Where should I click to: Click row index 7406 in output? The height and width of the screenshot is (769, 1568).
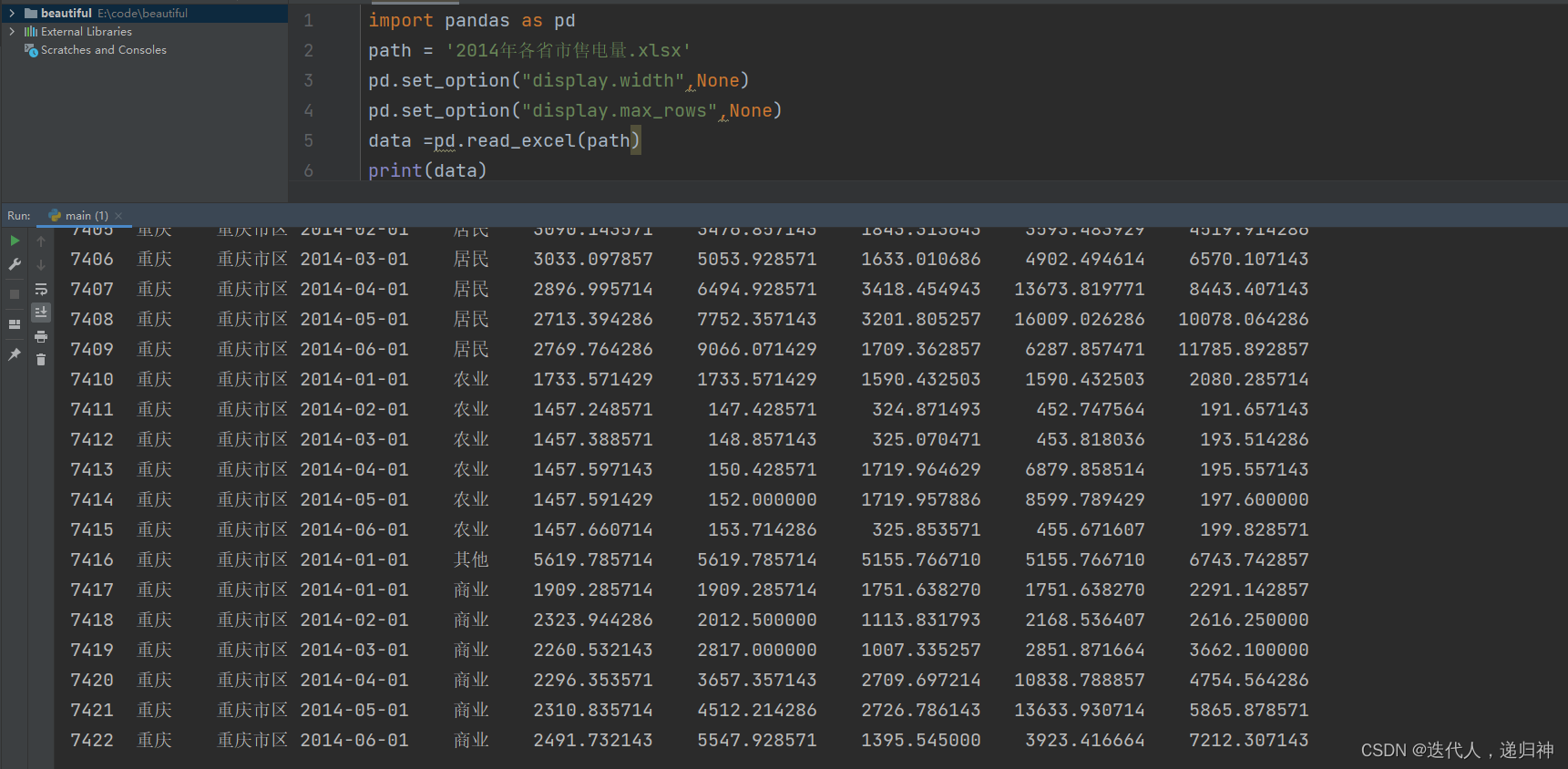pos(92,259)
